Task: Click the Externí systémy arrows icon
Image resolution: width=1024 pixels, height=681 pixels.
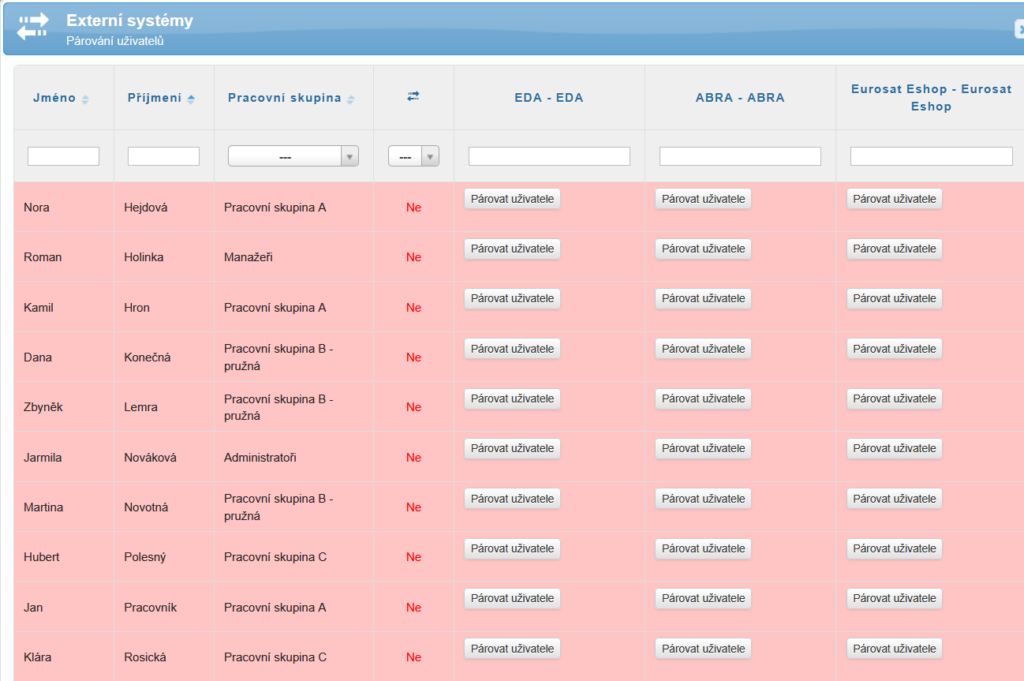Action: pyautogui.click(x=33, y=26)
